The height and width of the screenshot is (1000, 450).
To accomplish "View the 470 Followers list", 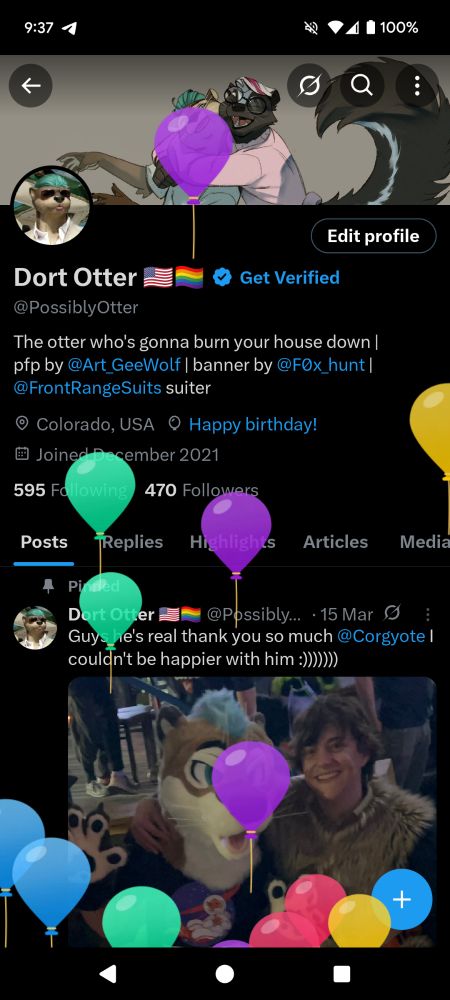I will pos(201,490).
